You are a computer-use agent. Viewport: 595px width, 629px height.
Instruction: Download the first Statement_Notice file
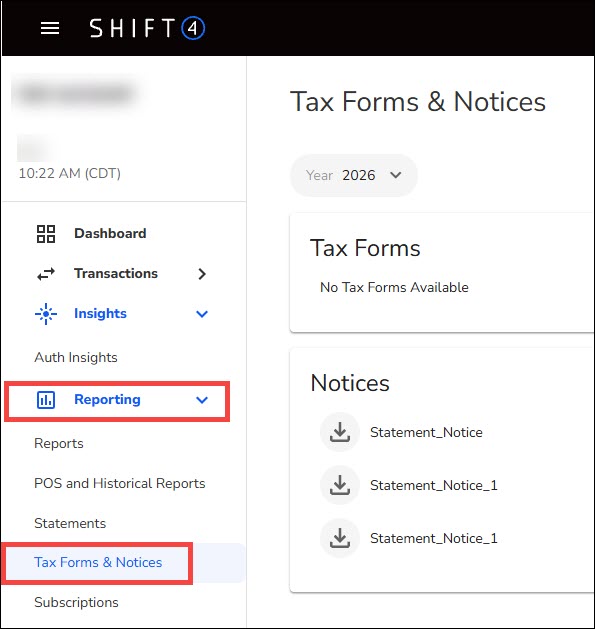pyautogui.click(x=340, y=432)
